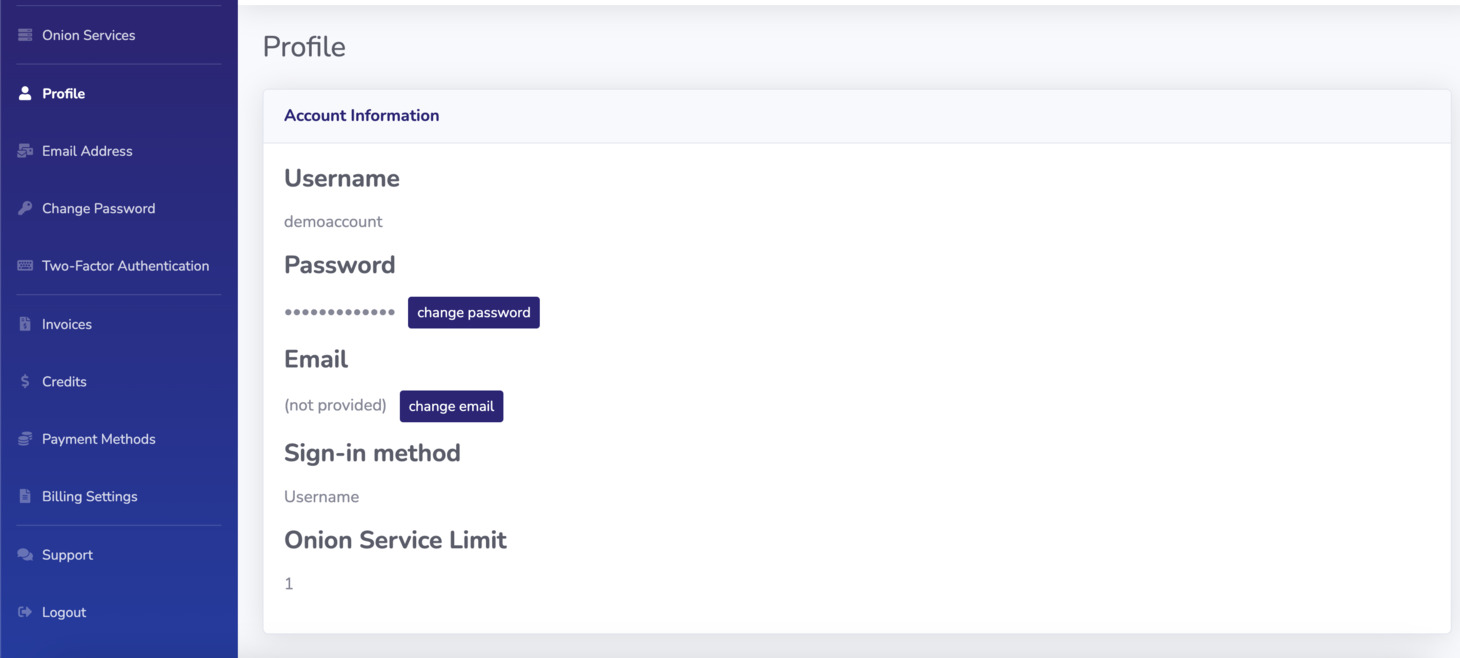1460x658 pixels.
Task: Click the (not provided) email text
Action: pos(335,405)
